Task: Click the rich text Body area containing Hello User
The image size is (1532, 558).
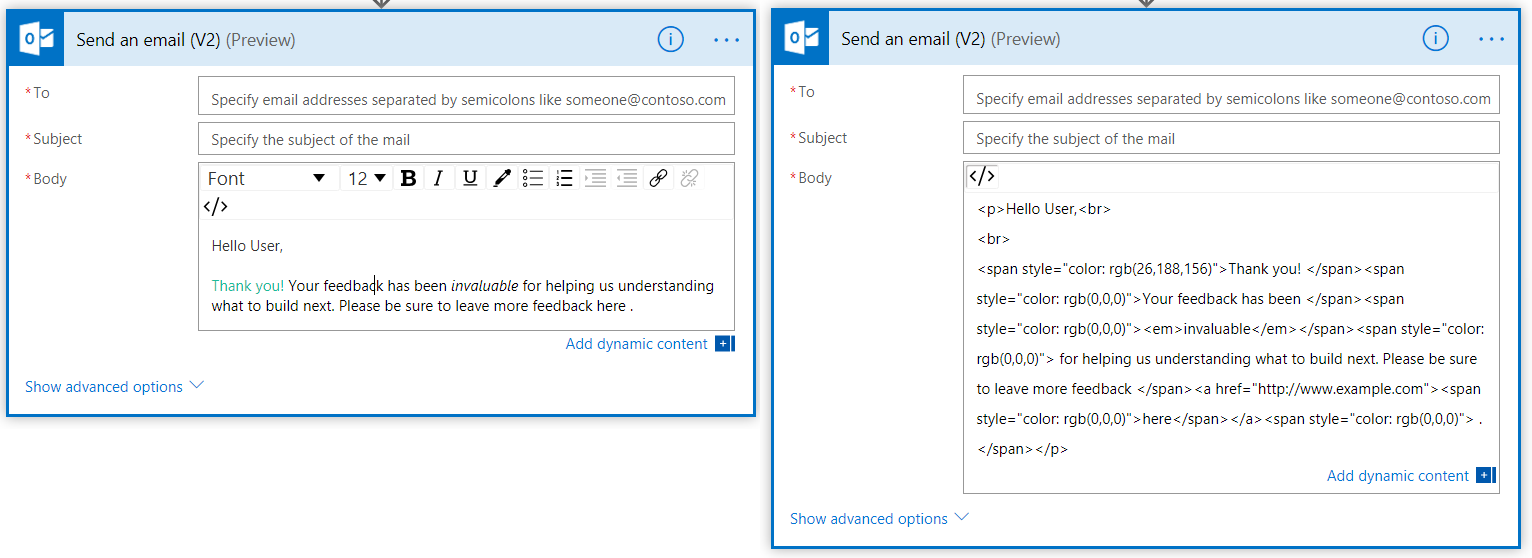Action: coord(466,275)
